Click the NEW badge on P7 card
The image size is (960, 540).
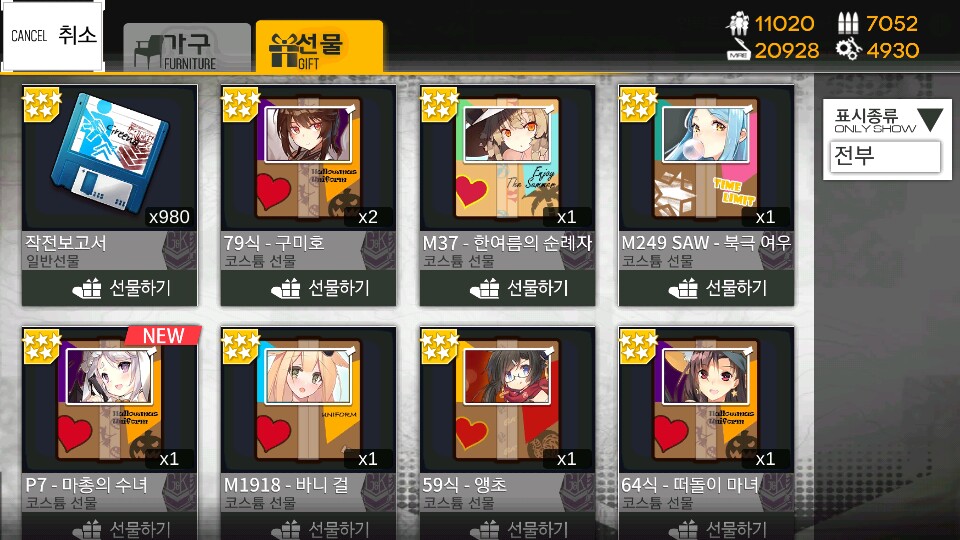click(163, 336)
